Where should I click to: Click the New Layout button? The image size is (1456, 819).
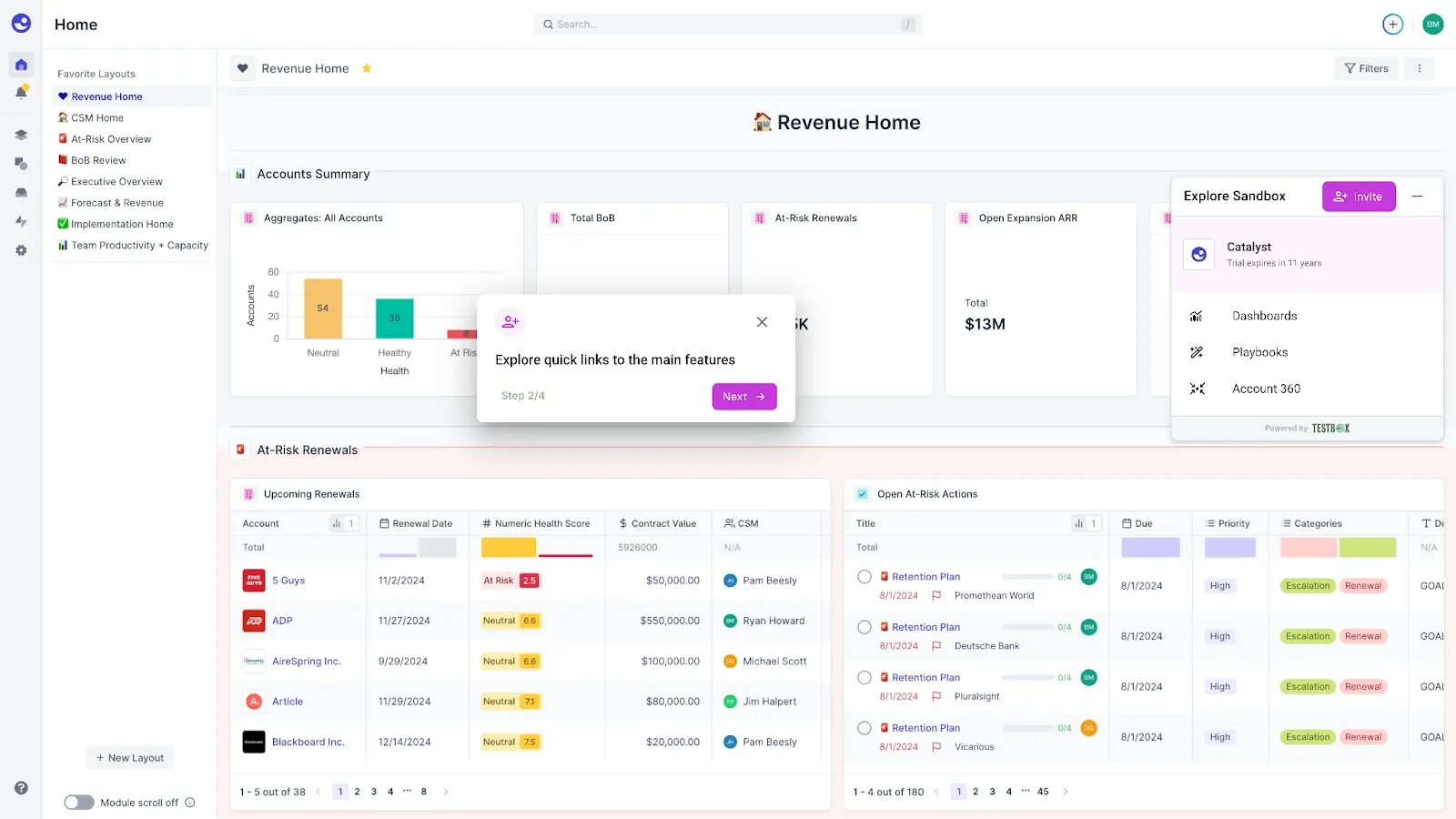[x=130, y=758]
